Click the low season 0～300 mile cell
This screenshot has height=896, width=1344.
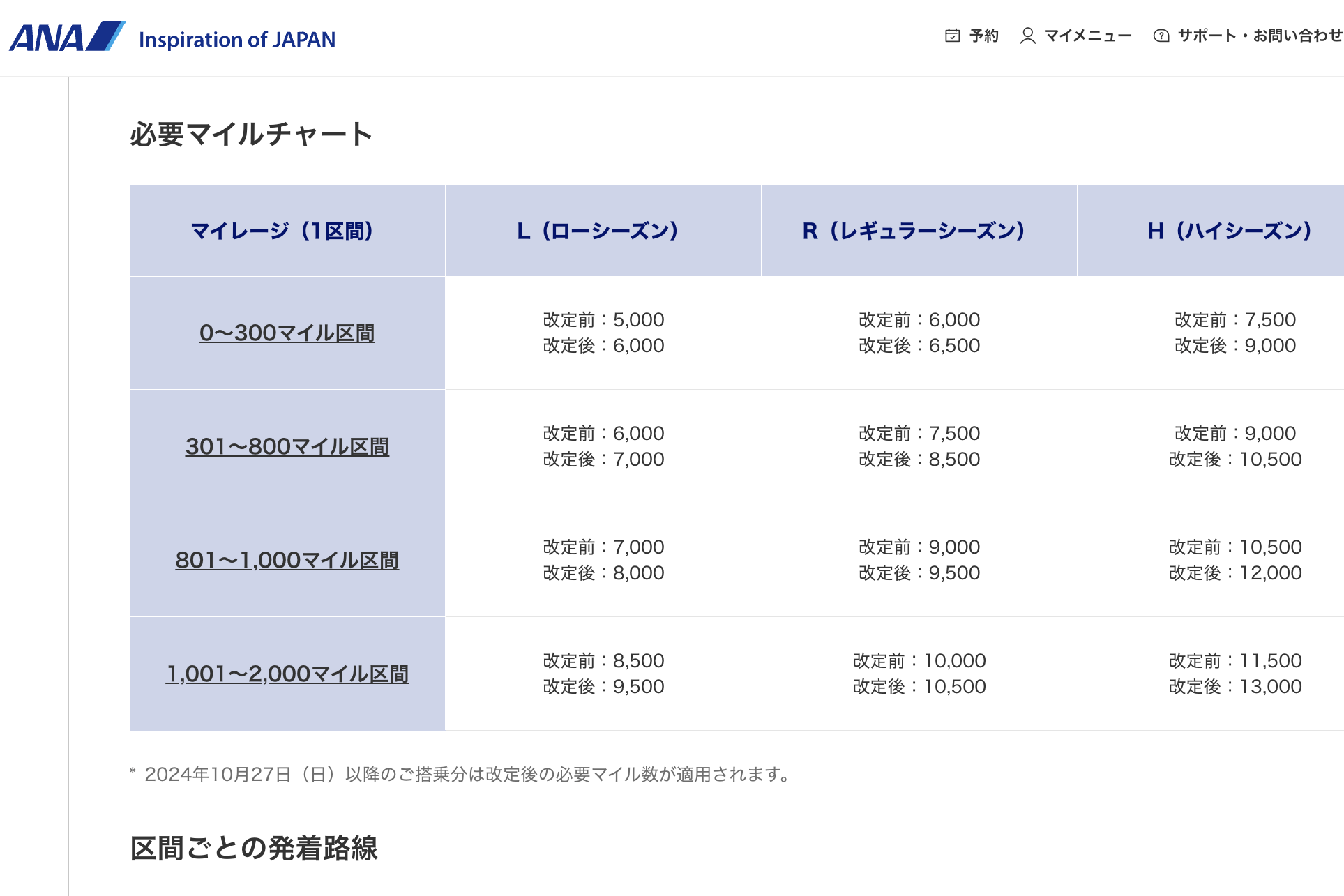[603, 333]
